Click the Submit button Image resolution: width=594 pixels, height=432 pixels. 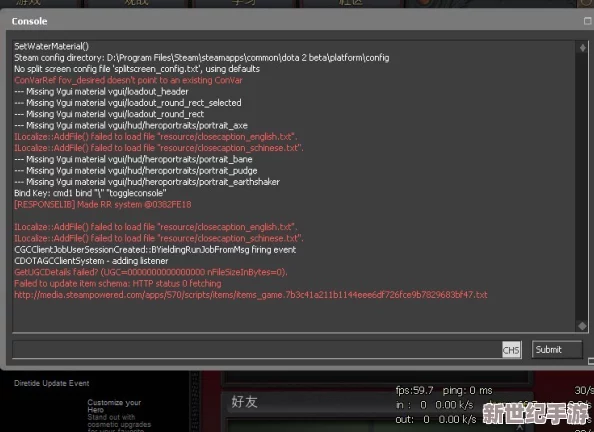557,349
